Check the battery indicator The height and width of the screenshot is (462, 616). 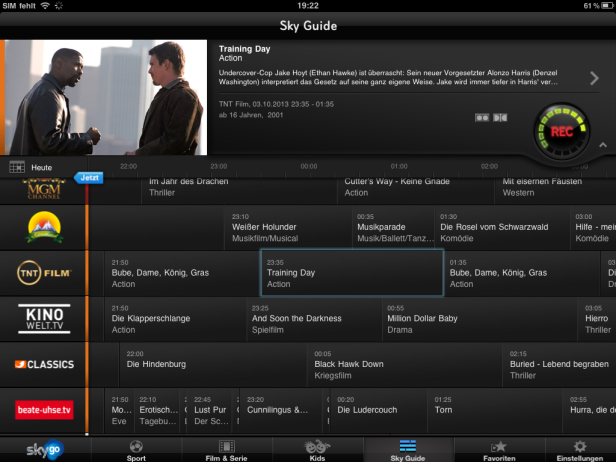coord(607,6)
